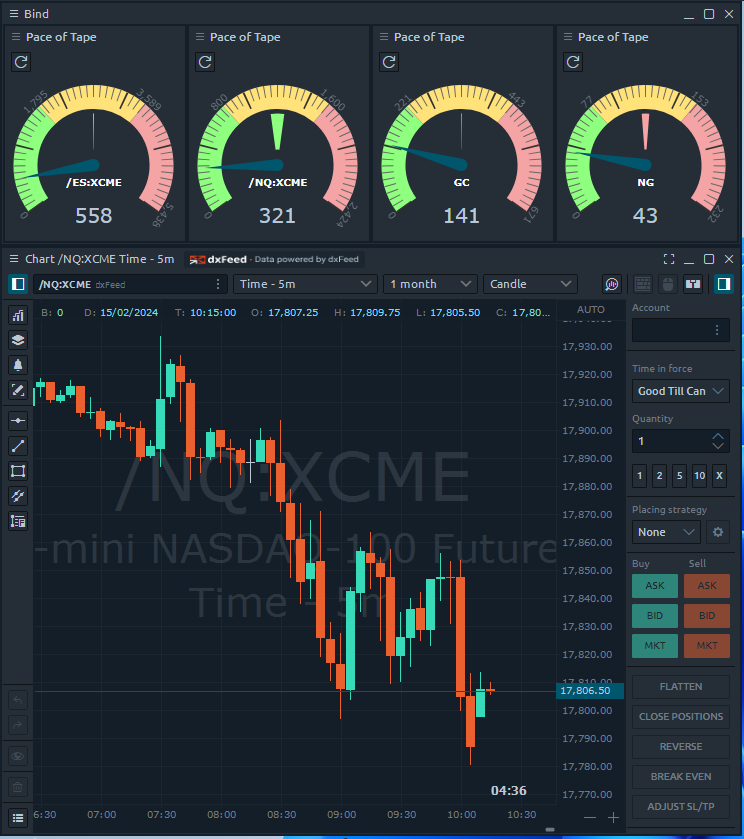The image size is (744, 839).
Task: Open the indicators icon in chart sidebar
Action: click(17, 315)
